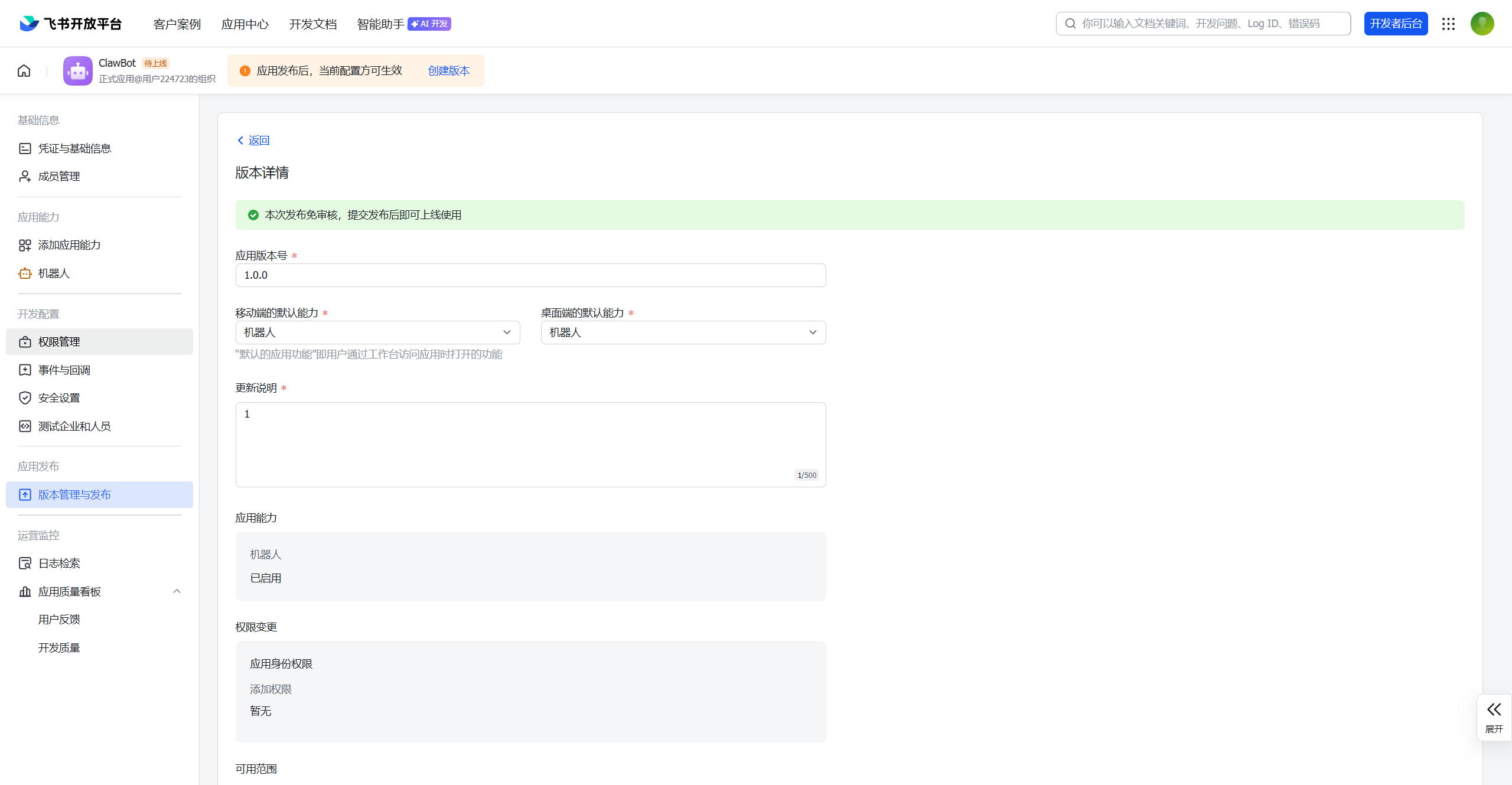Open 权限管理 in the sidebar
Image resolution: width=1512 pixels, height=785 pixels.
click(59, 342)
